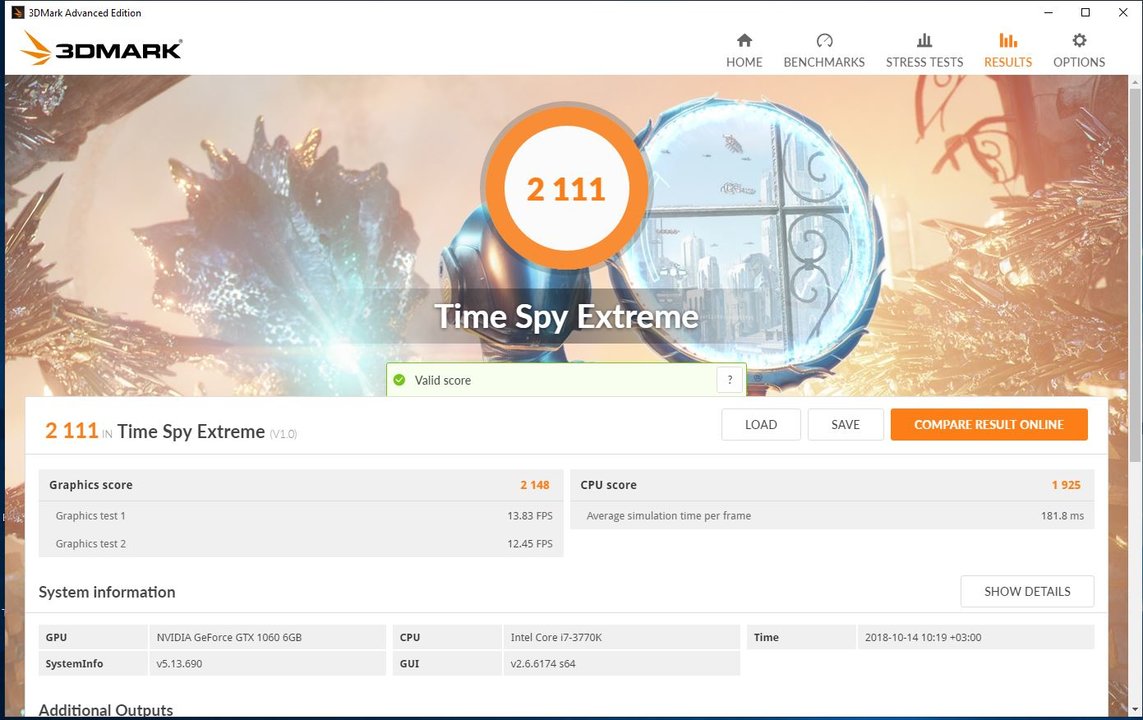
Task: Click the 2 111 score beside Time Spy Extreme
Action: pos(71,431)
